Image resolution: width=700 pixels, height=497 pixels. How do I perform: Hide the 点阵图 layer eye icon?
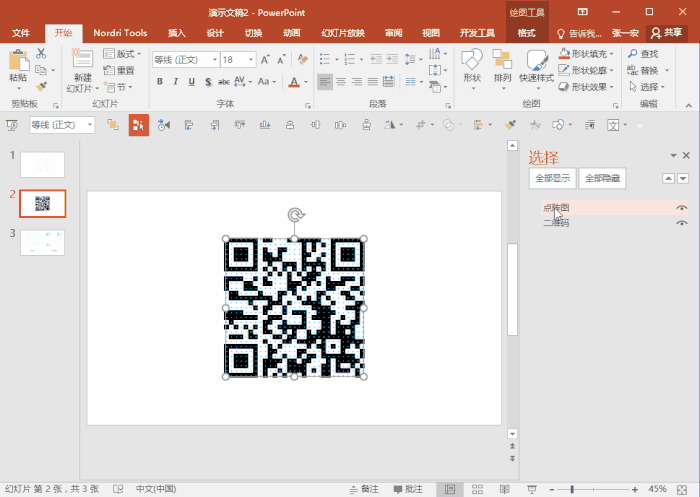tap(681, 208)
